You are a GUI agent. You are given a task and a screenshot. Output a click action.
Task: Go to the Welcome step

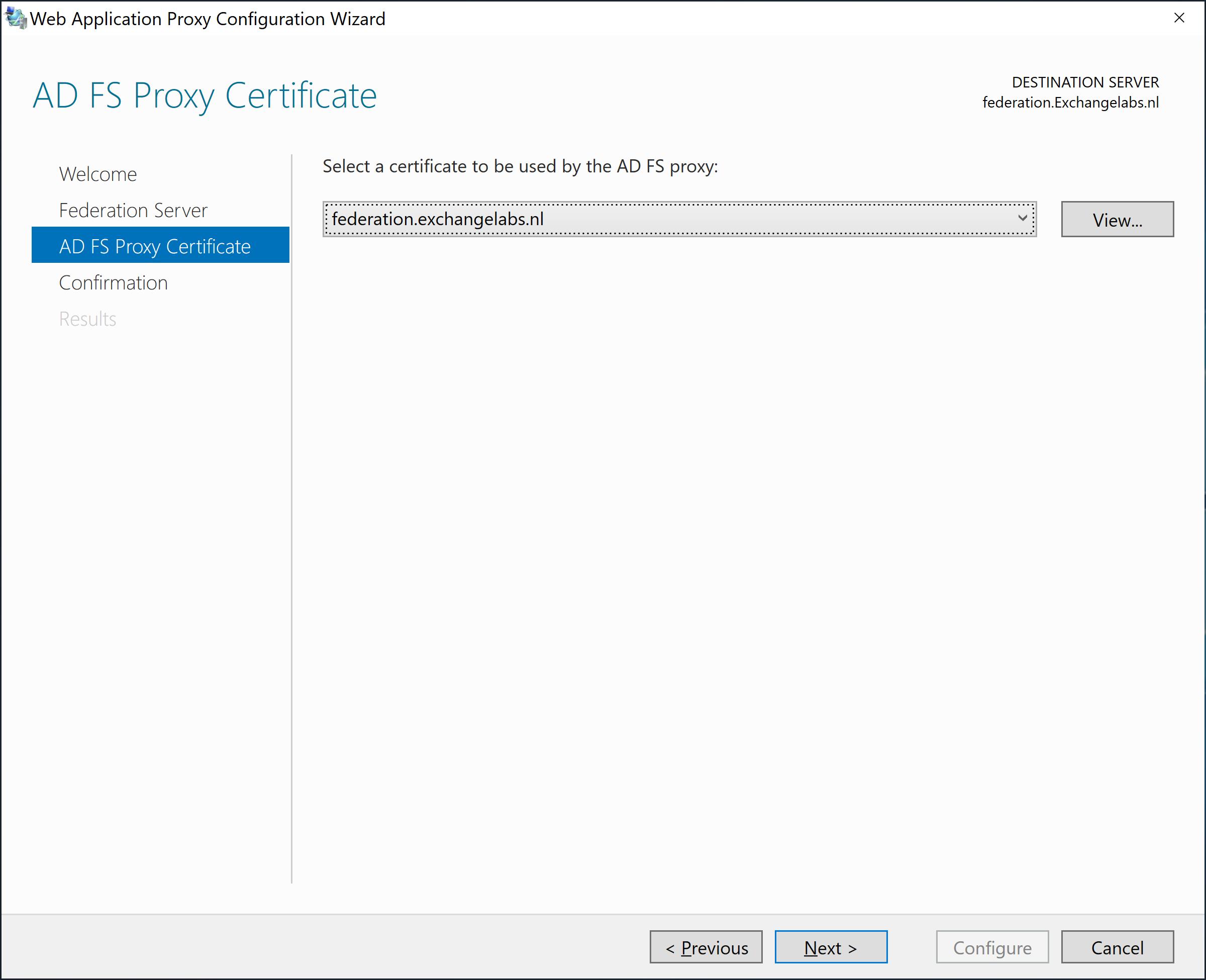pyautogui.click(x=97, y=174)
